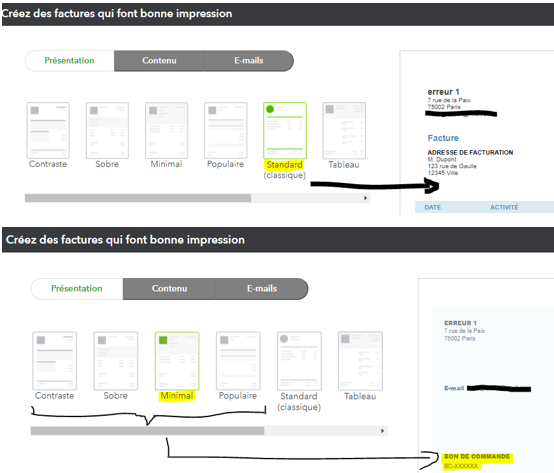Switch to the E-mails tab in the top panel

point(249,61)
